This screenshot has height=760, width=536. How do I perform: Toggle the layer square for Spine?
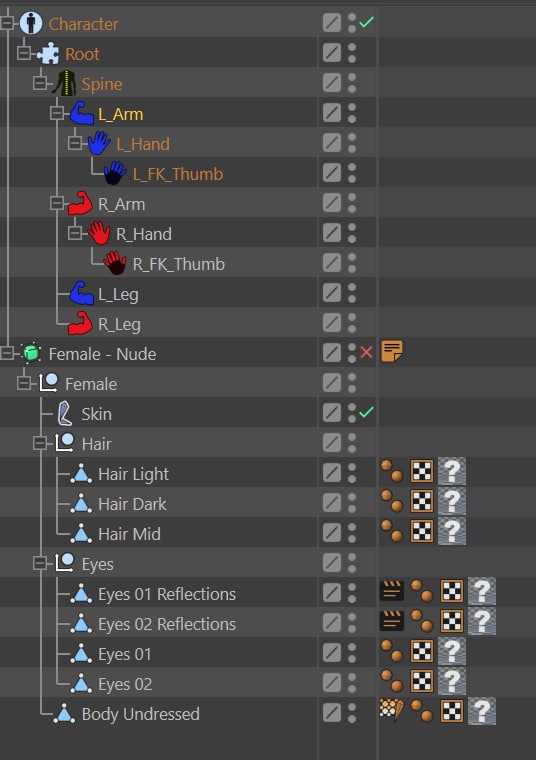[332, 83]
